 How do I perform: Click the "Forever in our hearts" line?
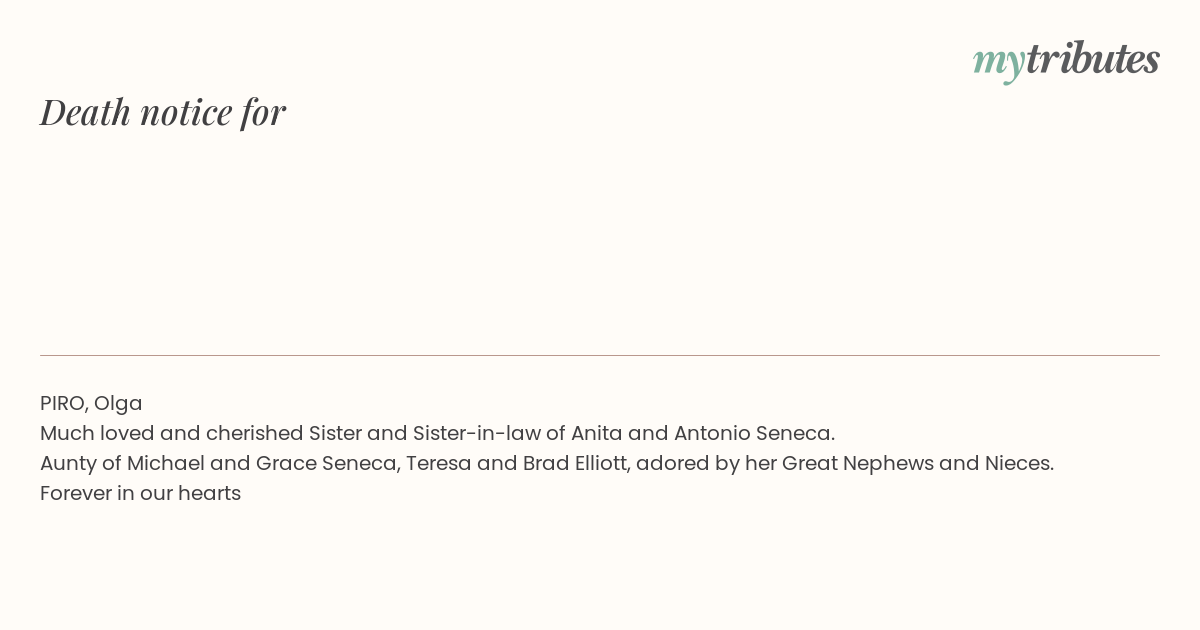pos(140,493)
